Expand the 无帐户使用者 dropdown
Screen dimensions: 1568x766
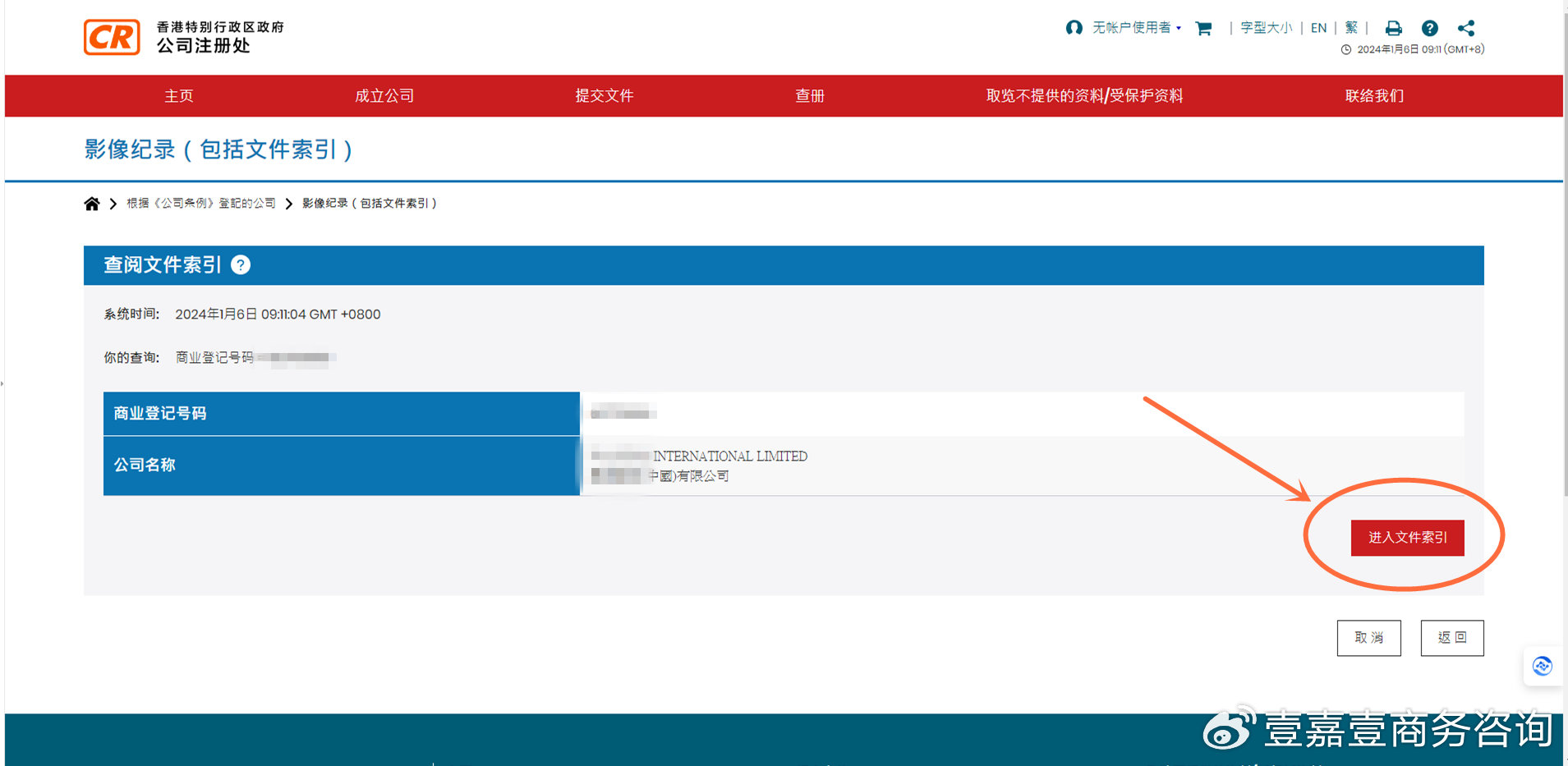1137,28
